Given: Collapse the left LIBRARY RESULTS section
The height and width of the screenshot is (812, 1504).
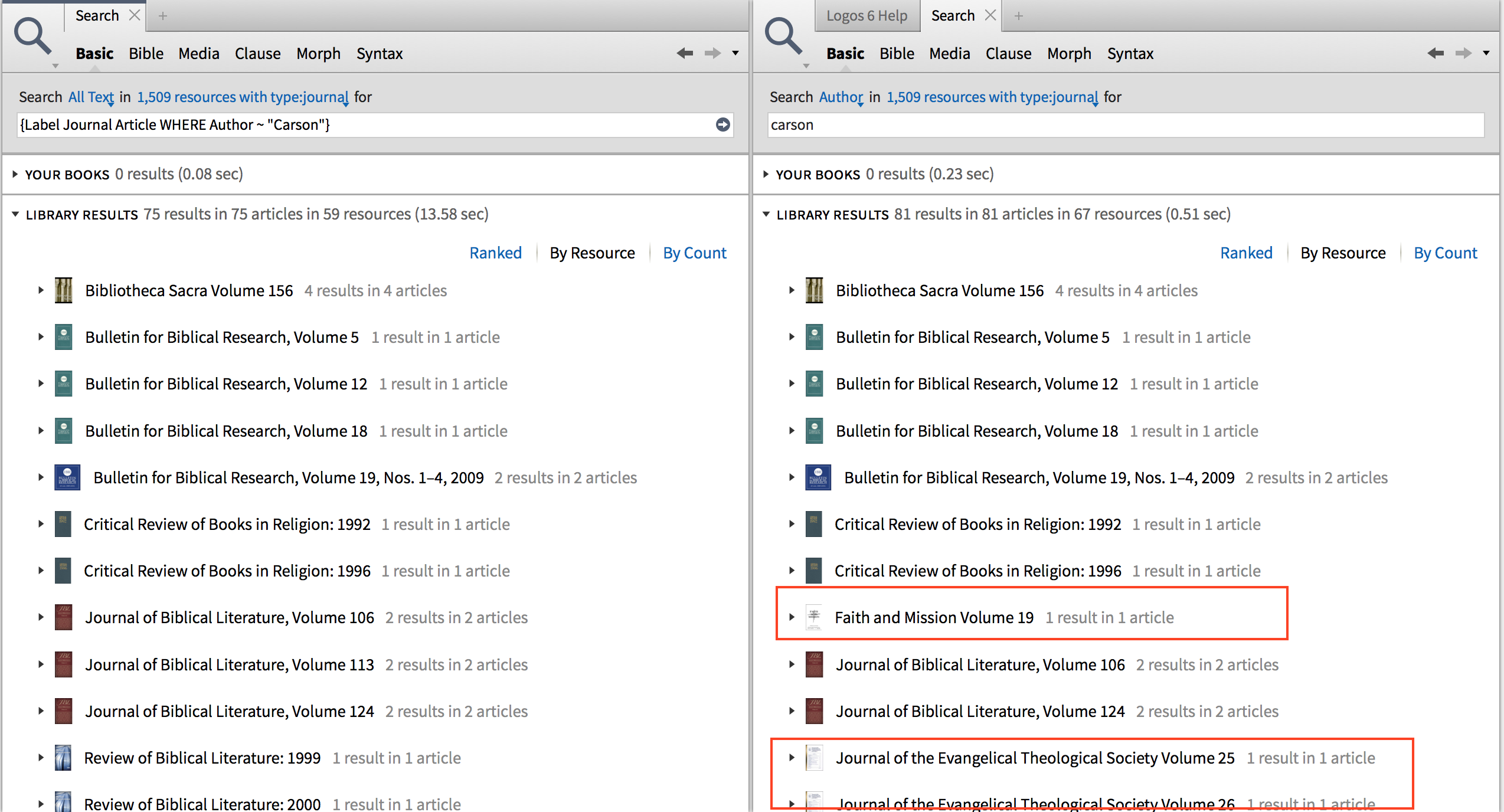Looking at the screenshot, I should click(15, 214).
